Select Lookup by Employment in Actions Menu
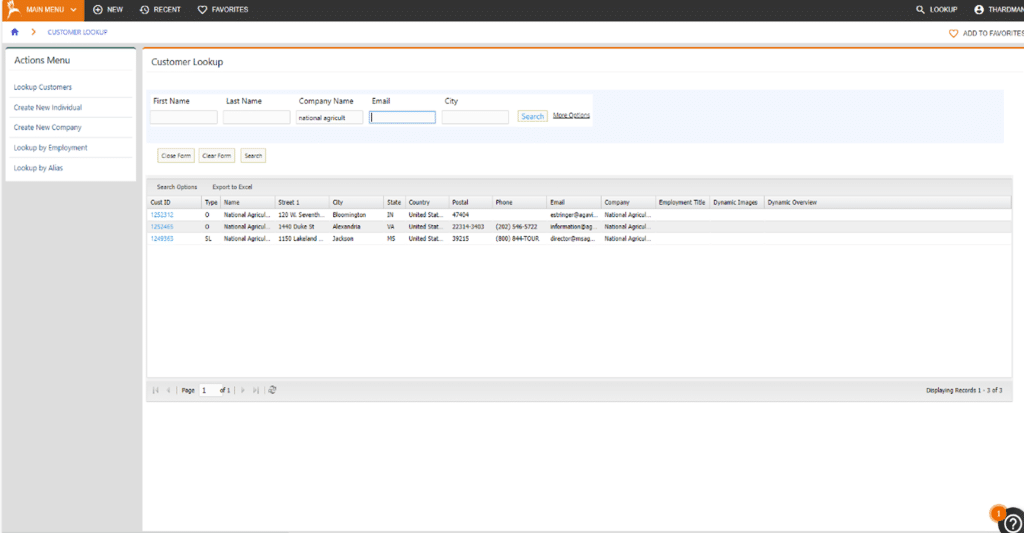 pos(50,148)
